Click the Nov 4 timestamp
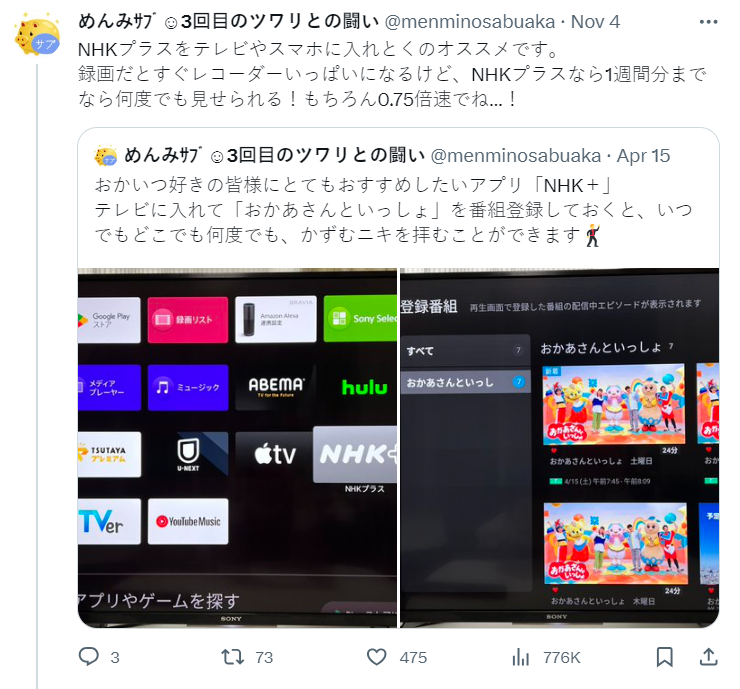The height and width of the screenshot is (689, 740). 595,22
